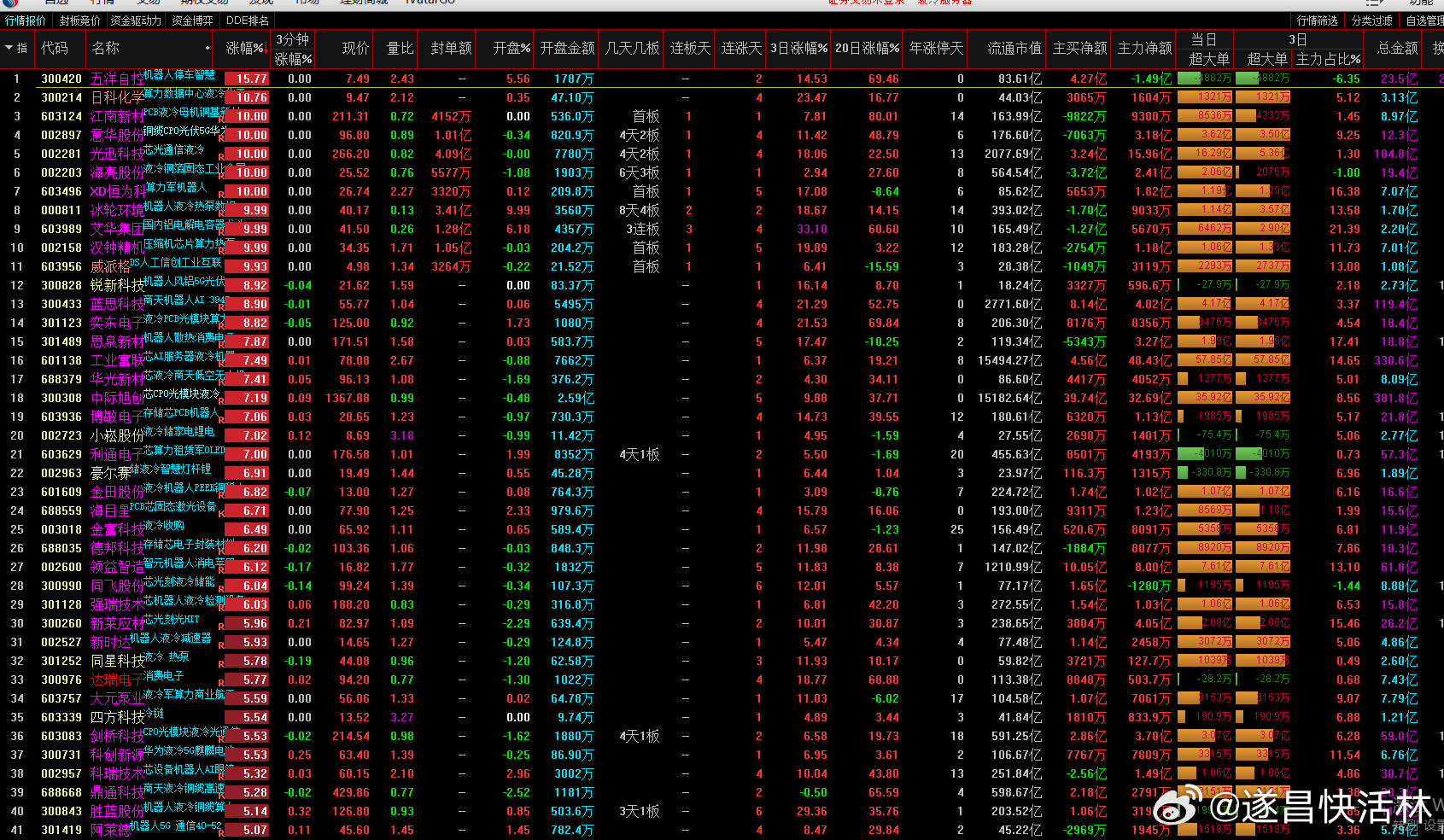
Task: Click the red sort arrow beside 涨幅%
Action: tap(267, 50)
